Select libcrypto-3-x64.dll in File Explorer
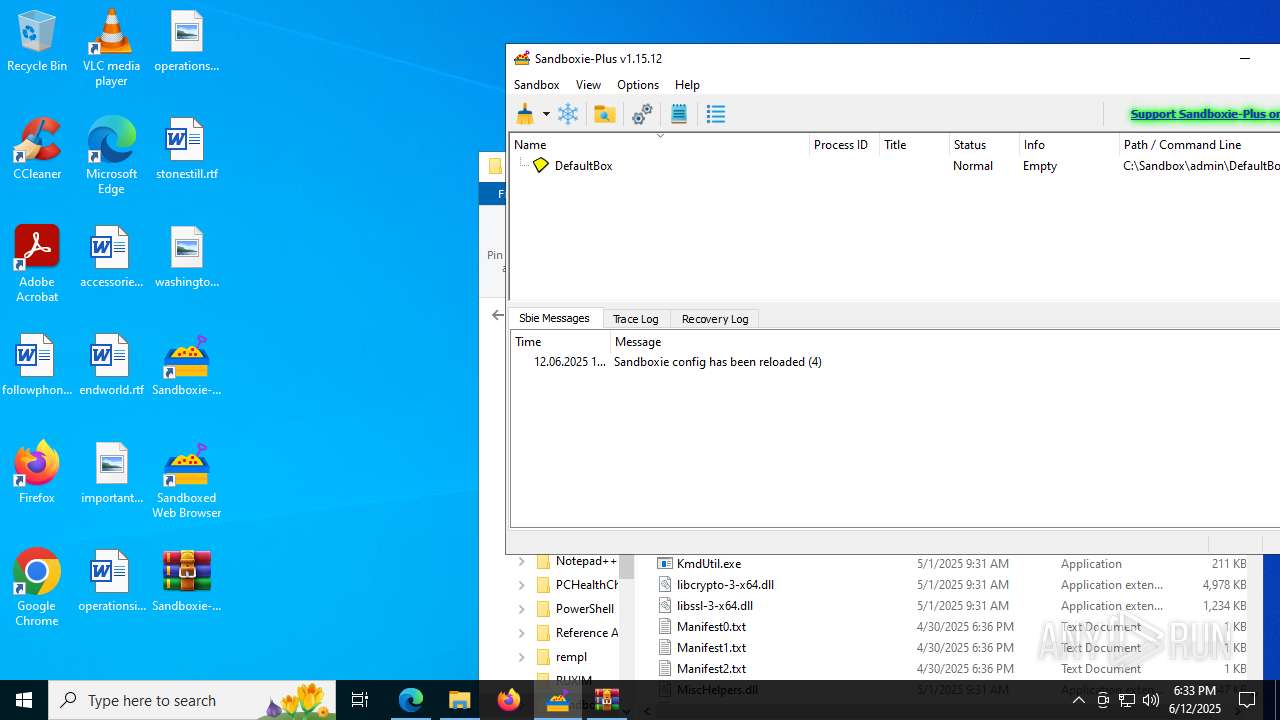Viewport: 1280px width, 720px height. (x=725, y=585)
